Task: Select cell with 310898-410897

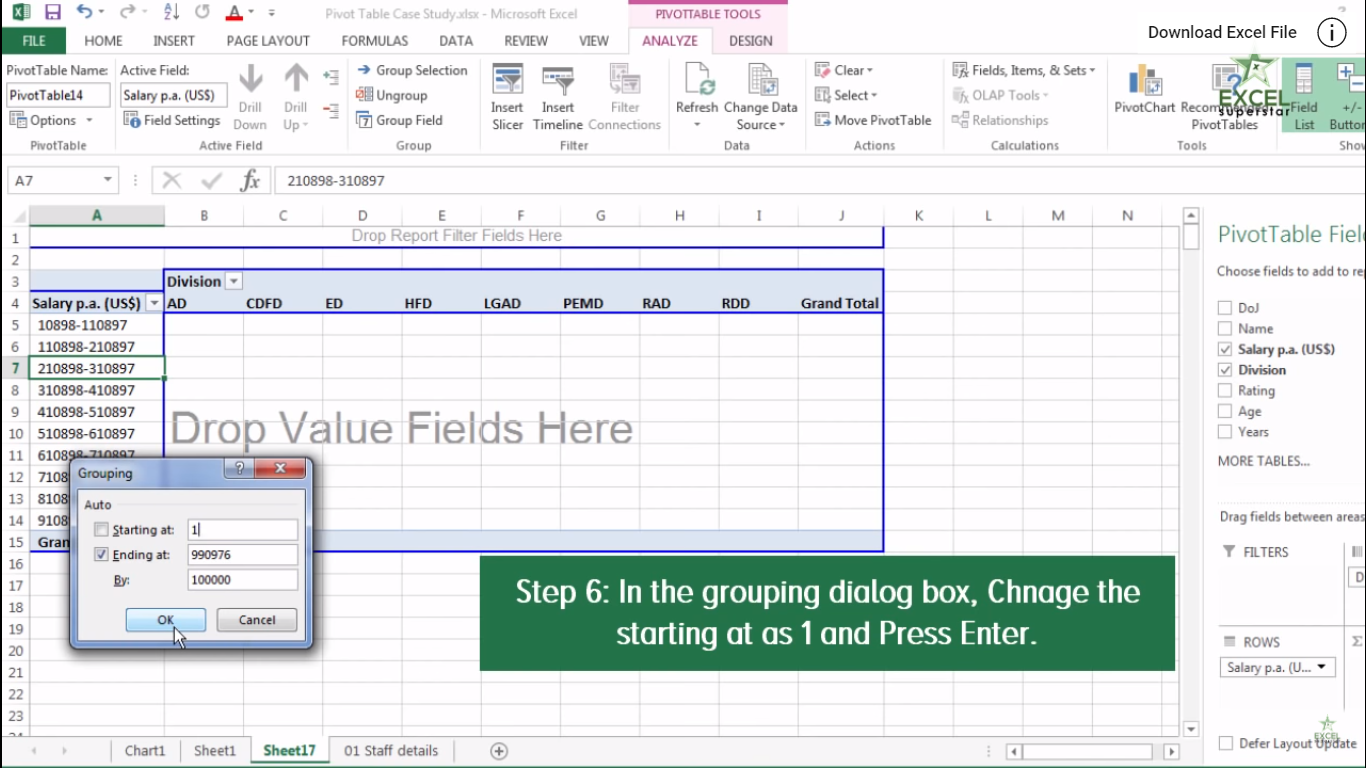Action: 97,390
